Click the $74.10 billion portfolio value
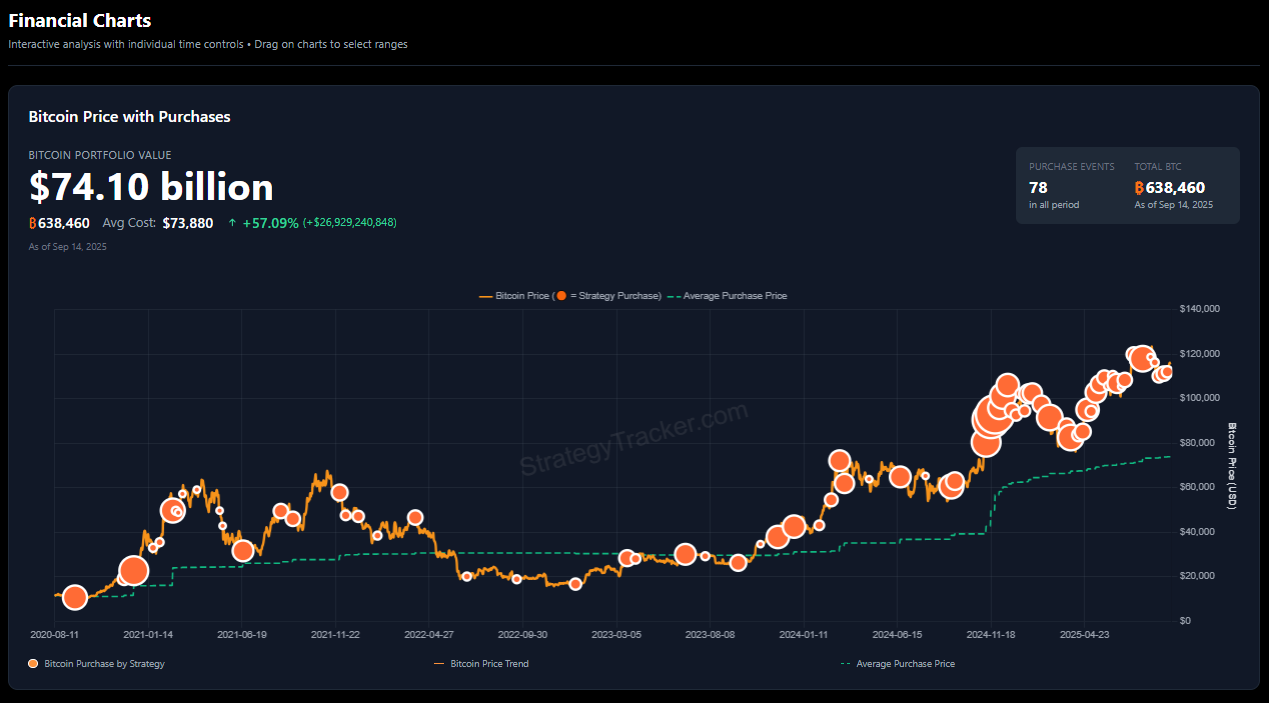This screenshot has width=1269, height=703. [x=151, y=188]
